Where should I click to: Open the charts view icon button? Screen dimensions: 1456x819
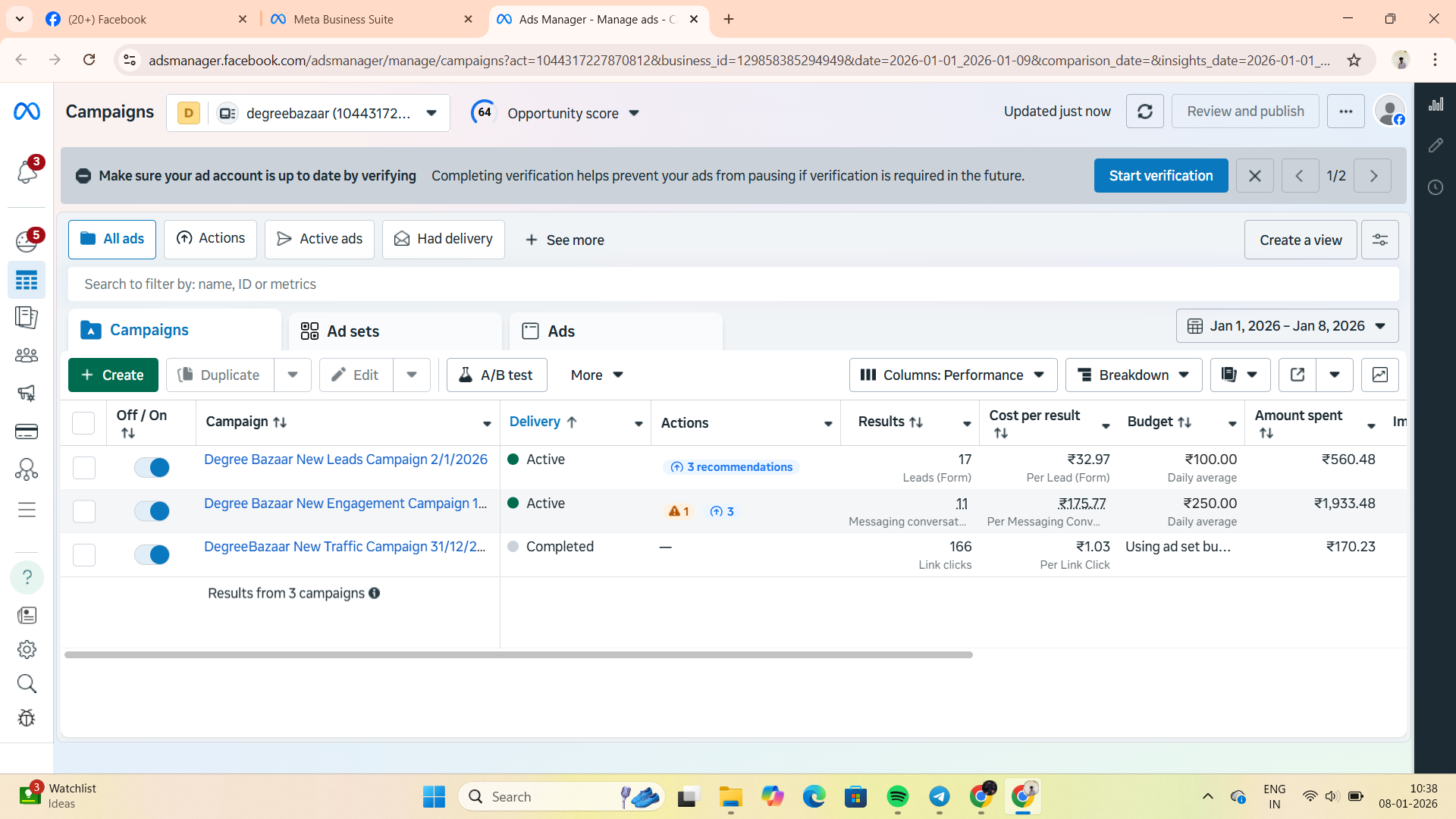click(1379, 375)
